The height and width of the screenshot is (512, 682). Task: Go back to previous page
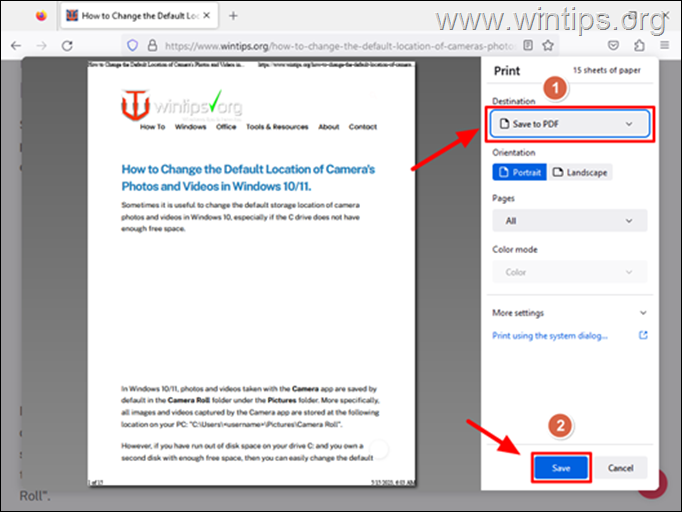click(x=16, y=45)
